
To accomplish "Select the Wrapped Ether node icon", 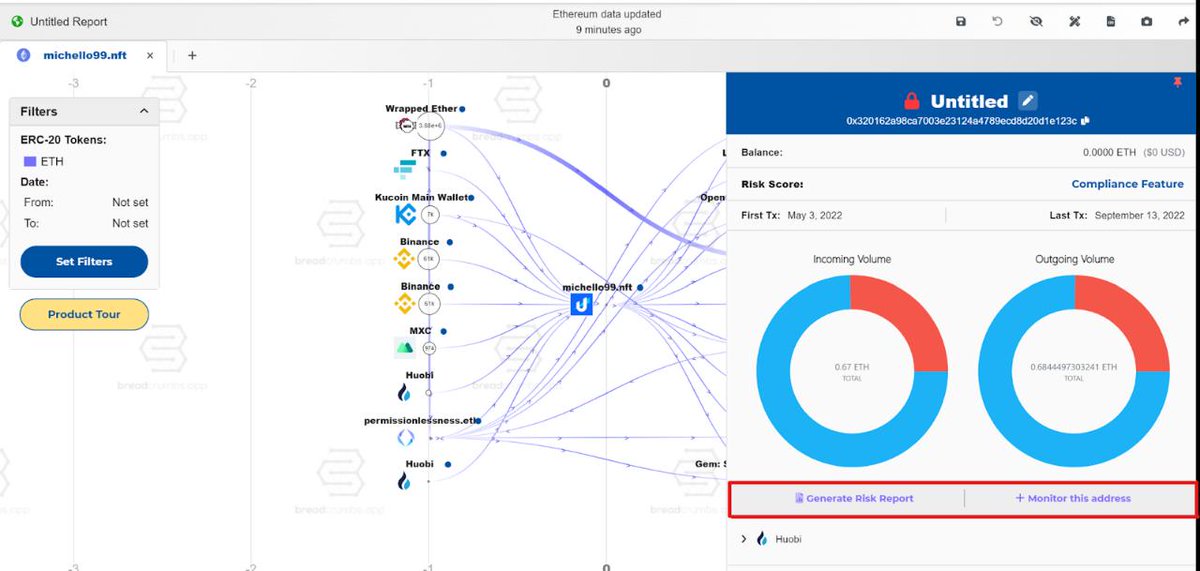I will tap(405, 125).
